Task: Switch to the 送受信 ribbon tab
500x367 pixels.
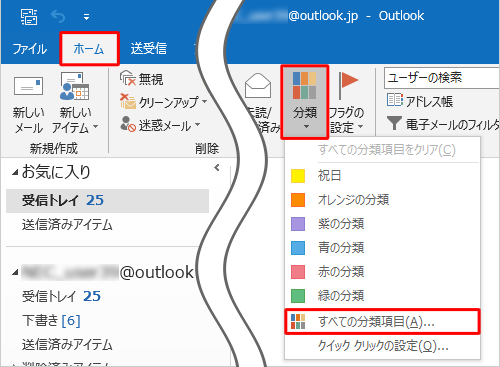Action: pyautogui.click(x=149, y=49)
